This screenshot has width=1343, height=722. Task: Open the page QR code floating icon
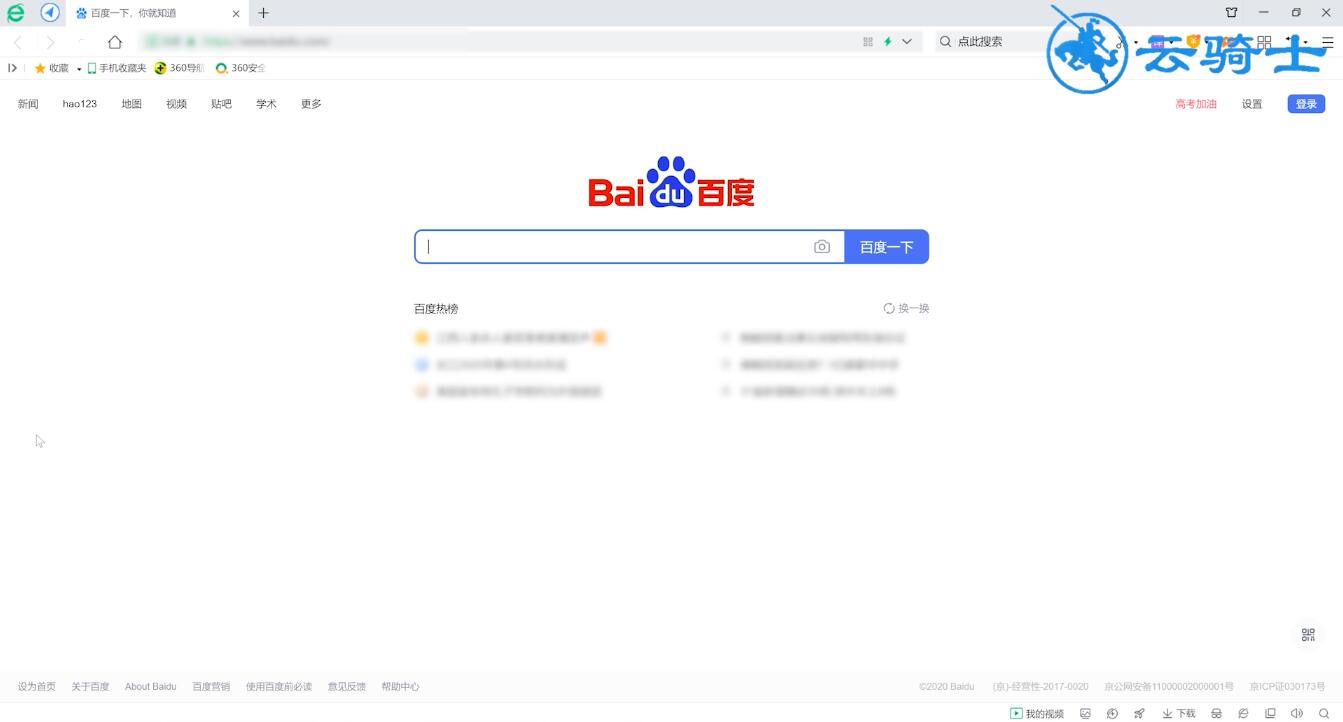(x=1308, y=635)
